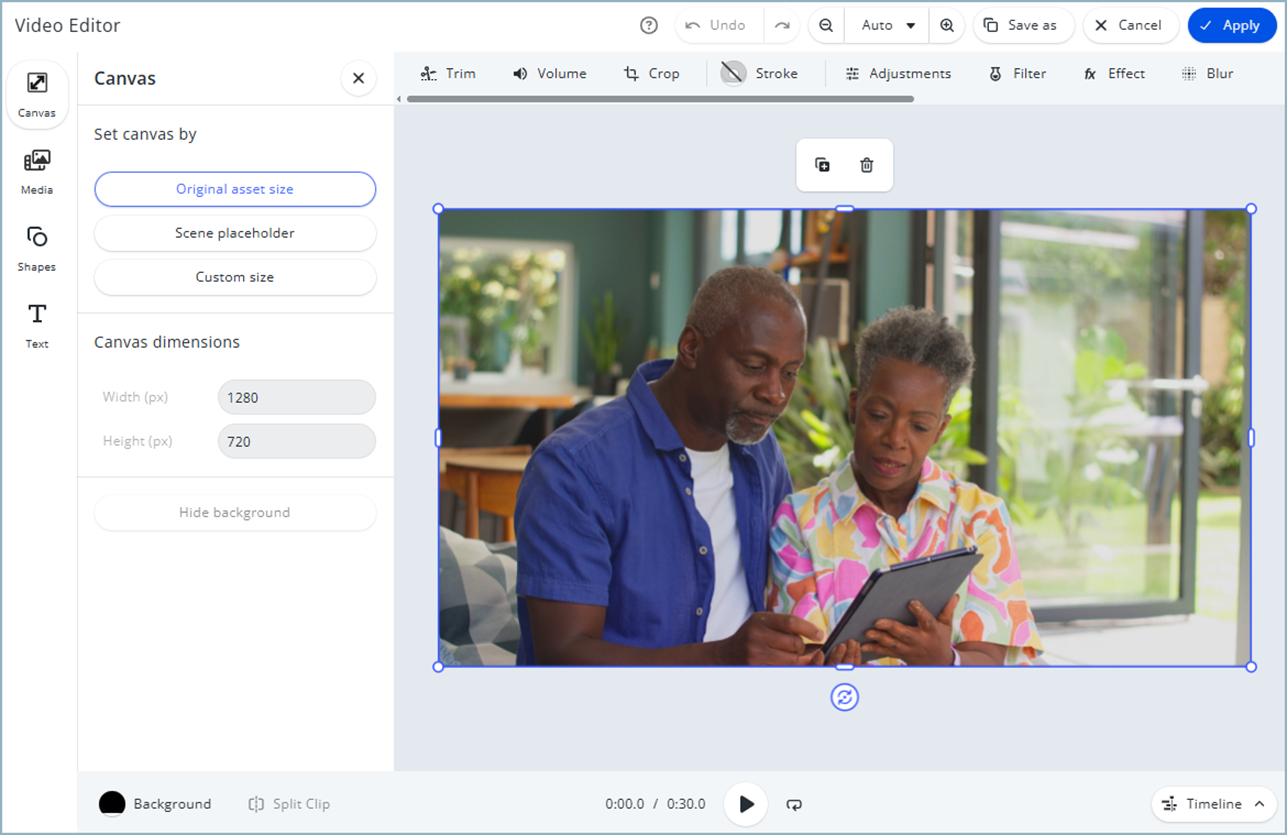This screenshot has width=1287, height=835.
Task: Open the Media tab in sidebar
Action: 37,171
